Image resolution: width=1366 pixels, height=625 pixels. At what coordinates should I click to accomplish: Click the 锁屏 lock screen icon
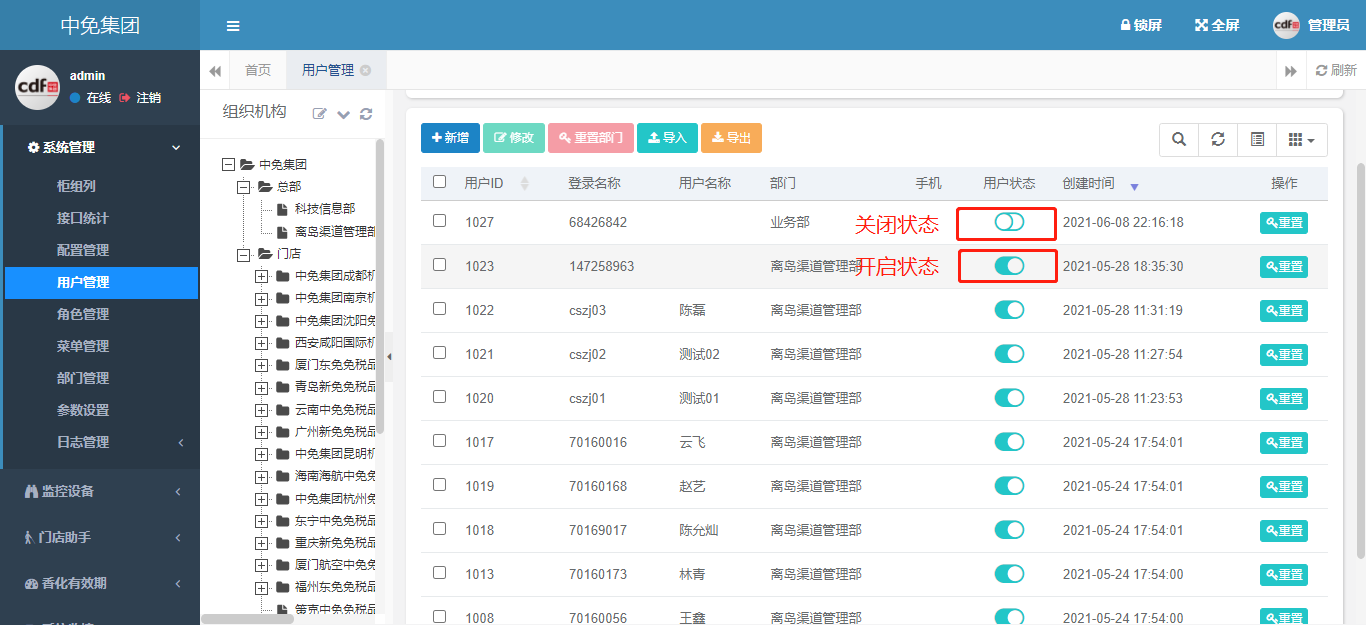(x=1126, y=25)
